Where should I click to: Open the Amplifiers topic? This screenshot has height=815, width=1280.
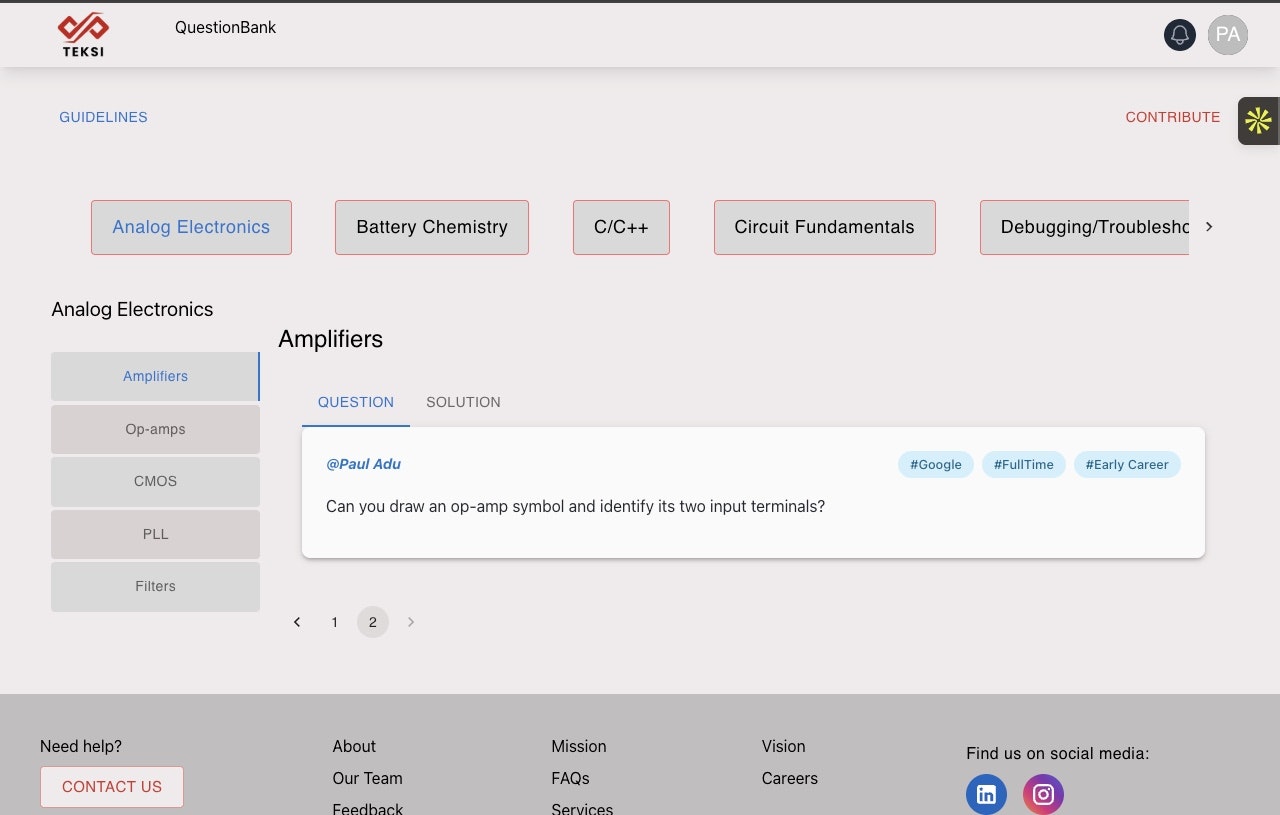pos(155,376)
